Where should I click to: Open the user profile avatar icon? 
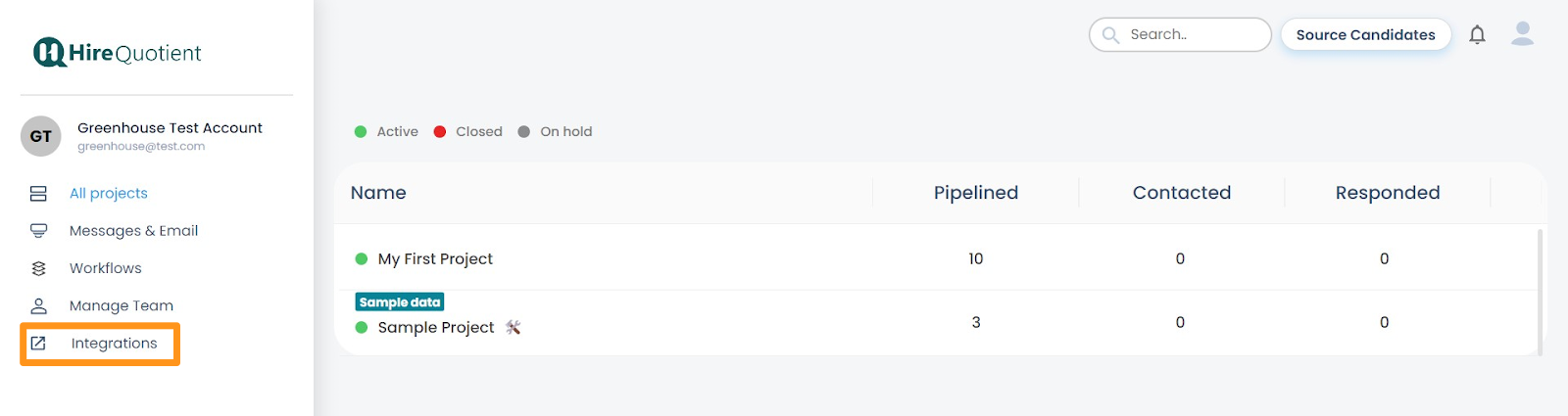1522,34
